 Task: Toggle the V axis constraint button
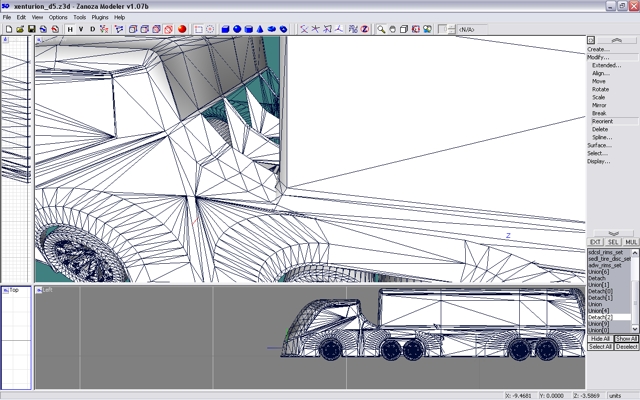point(81,29)
